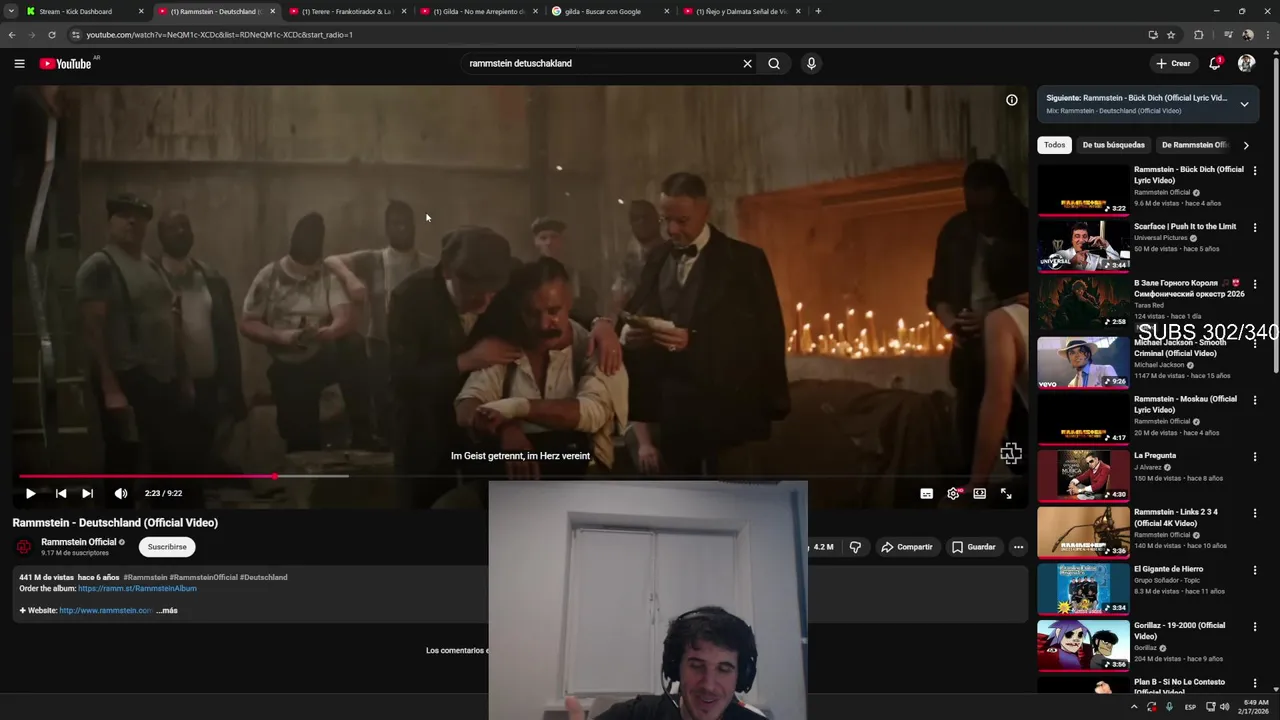The width and height of the screenshot is (1280, 720).
Task: Play Gorillaz - 19-2000 title
Action: pos(1179,631)
